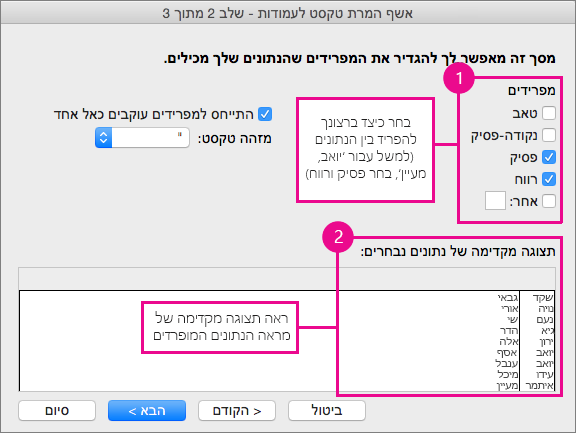The width and height of the screenshot is (576, 433).
Task: Click the custom delimiter input box next to אחר
Action: coord(495,201)
